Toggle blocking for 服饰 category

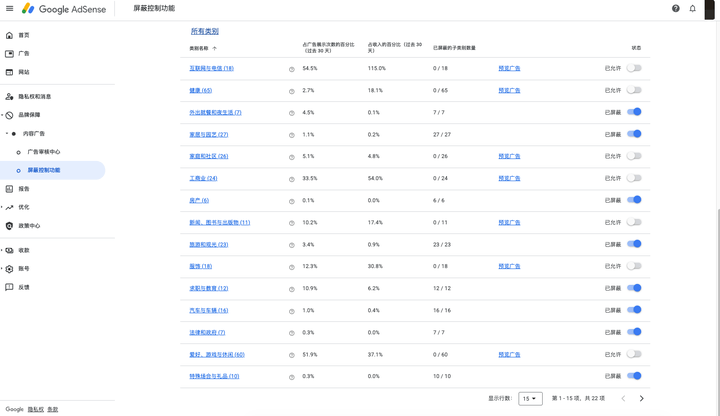634,266
